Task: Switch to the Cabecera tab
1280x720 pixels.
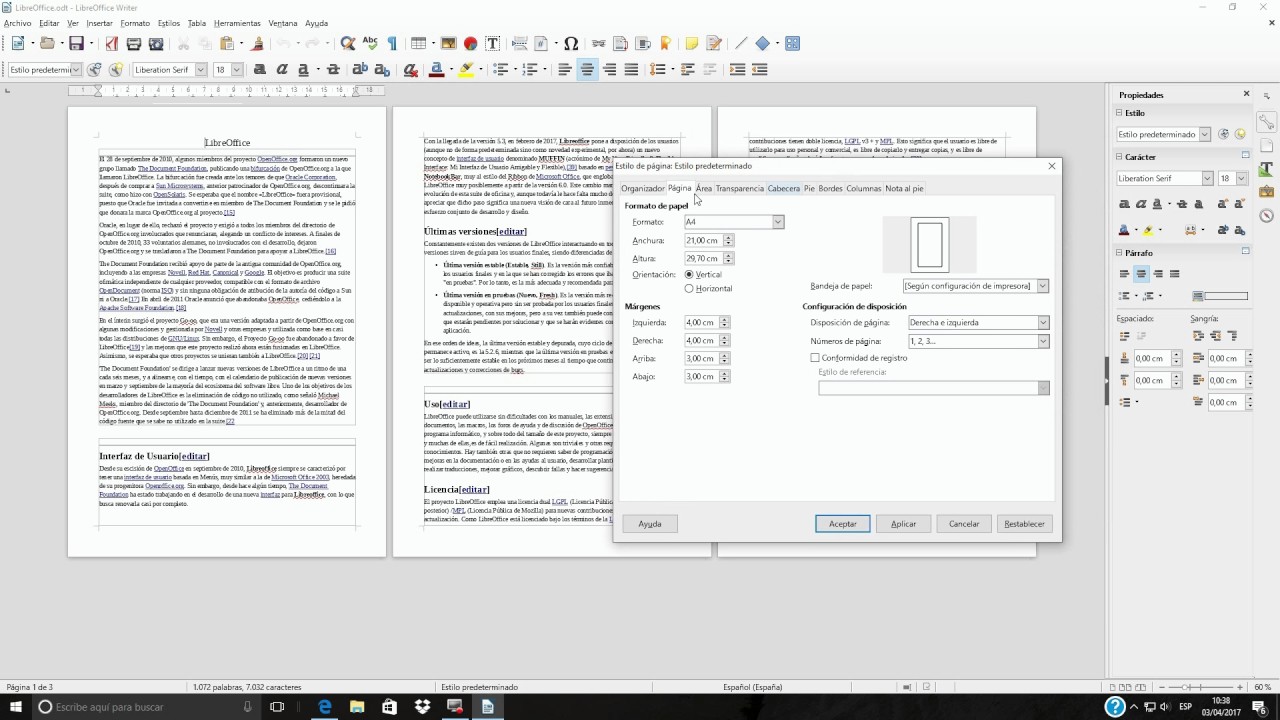Action: point(783,188)
